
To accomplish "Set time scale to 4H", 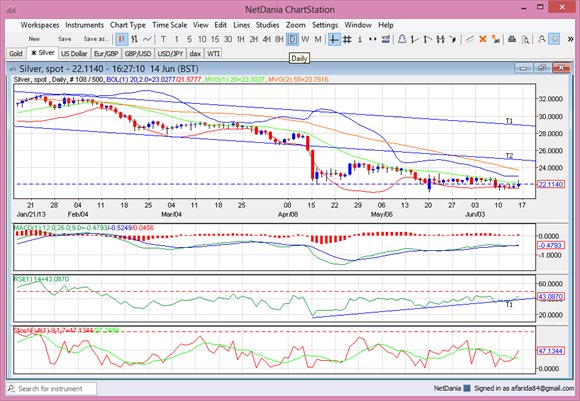I will 266,39.
